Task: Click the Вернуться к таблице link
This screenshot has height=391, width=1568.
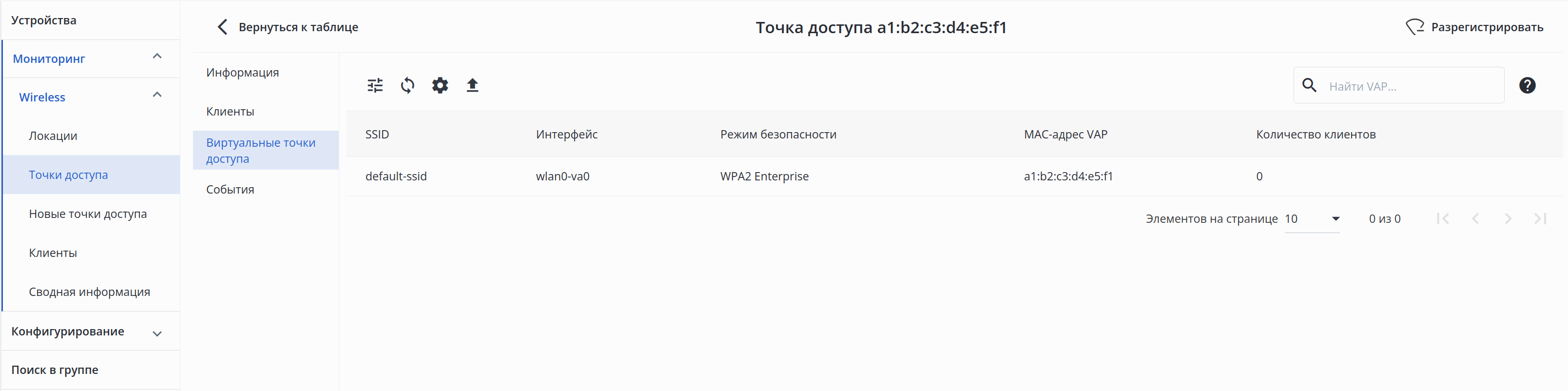Action: point(298,27)
